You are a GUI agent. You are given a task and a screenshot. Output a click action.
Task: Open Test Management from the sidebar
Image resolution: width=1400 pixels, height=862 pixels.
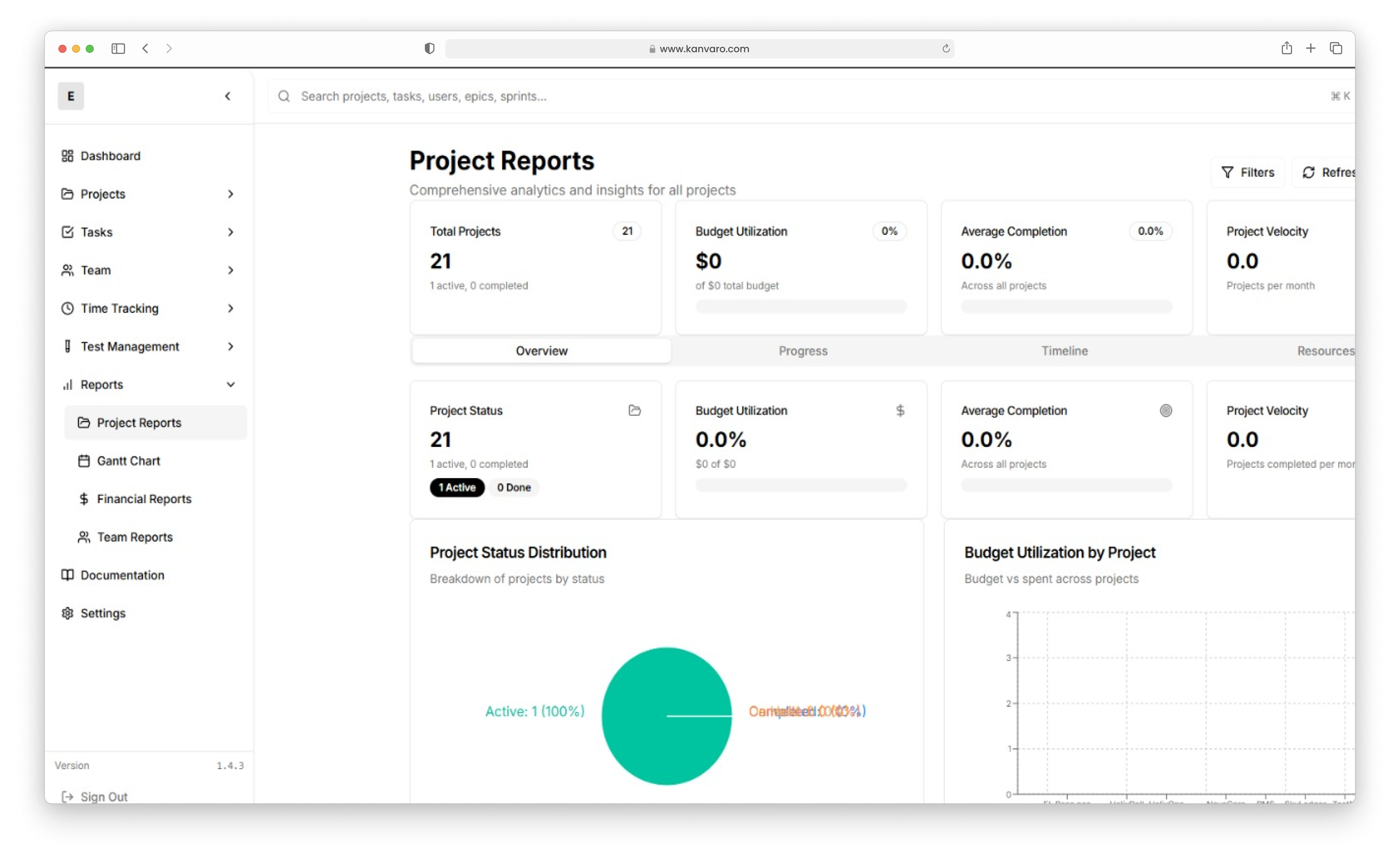(x=130, y=346)
